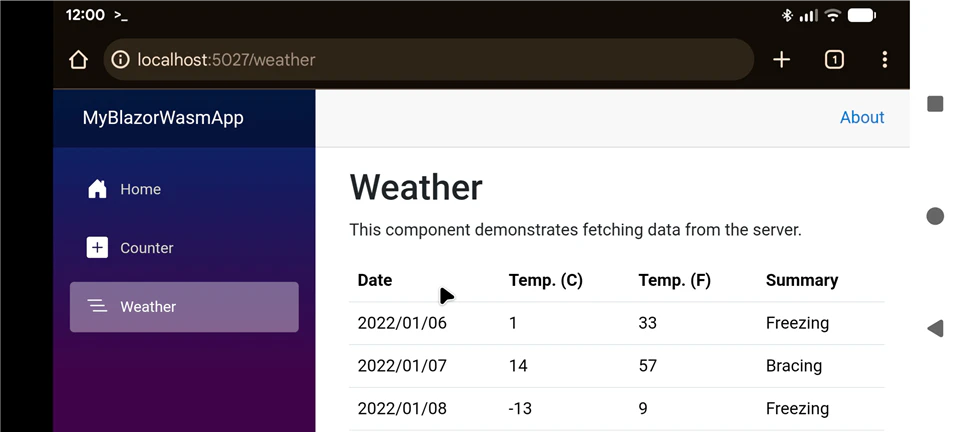Click the Temp. (C) value 14
The height and width of the screenshot is (432, 960).
518,366
